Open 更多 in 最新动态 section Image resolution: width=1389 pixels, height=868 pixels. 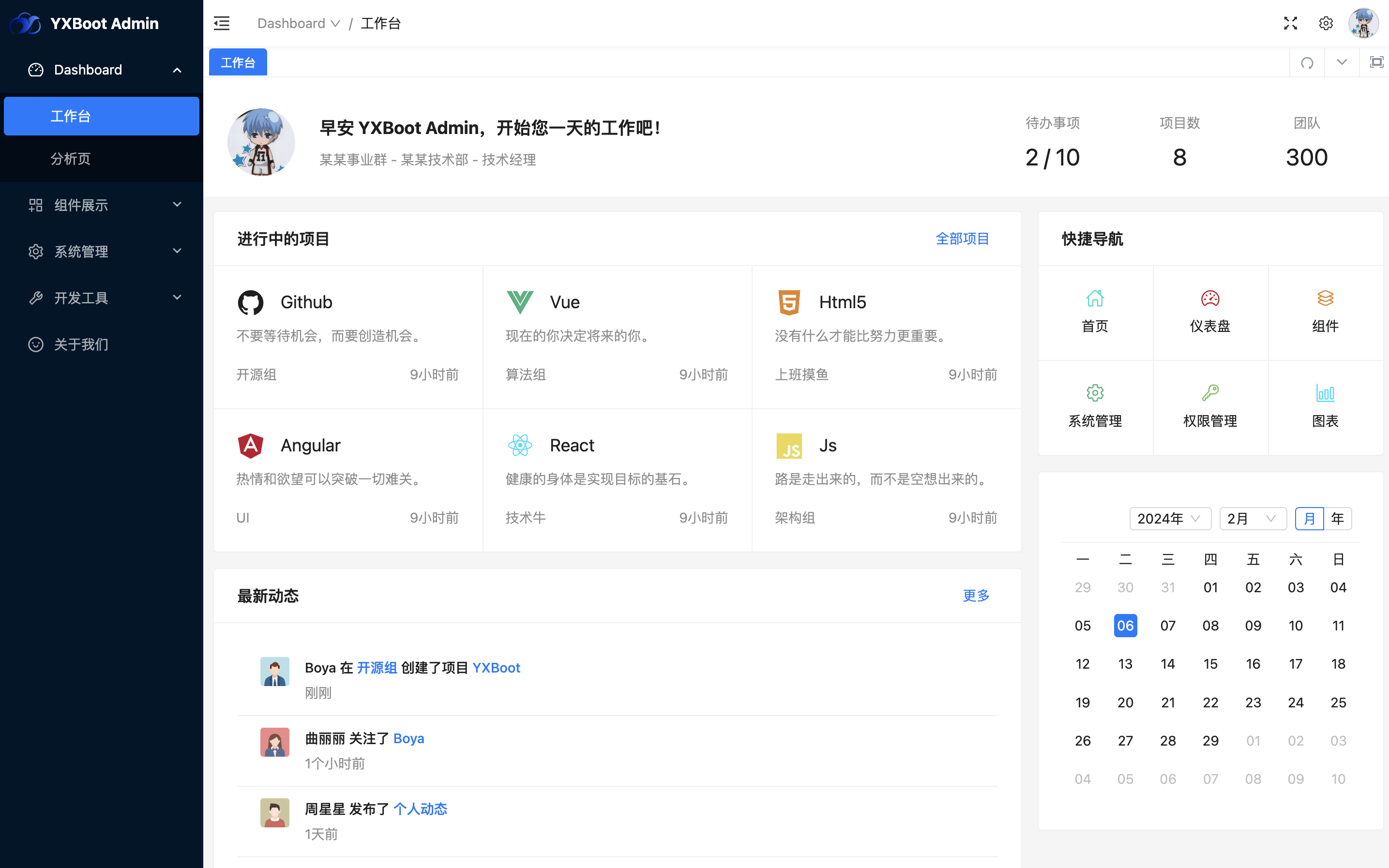coord(976,596)
